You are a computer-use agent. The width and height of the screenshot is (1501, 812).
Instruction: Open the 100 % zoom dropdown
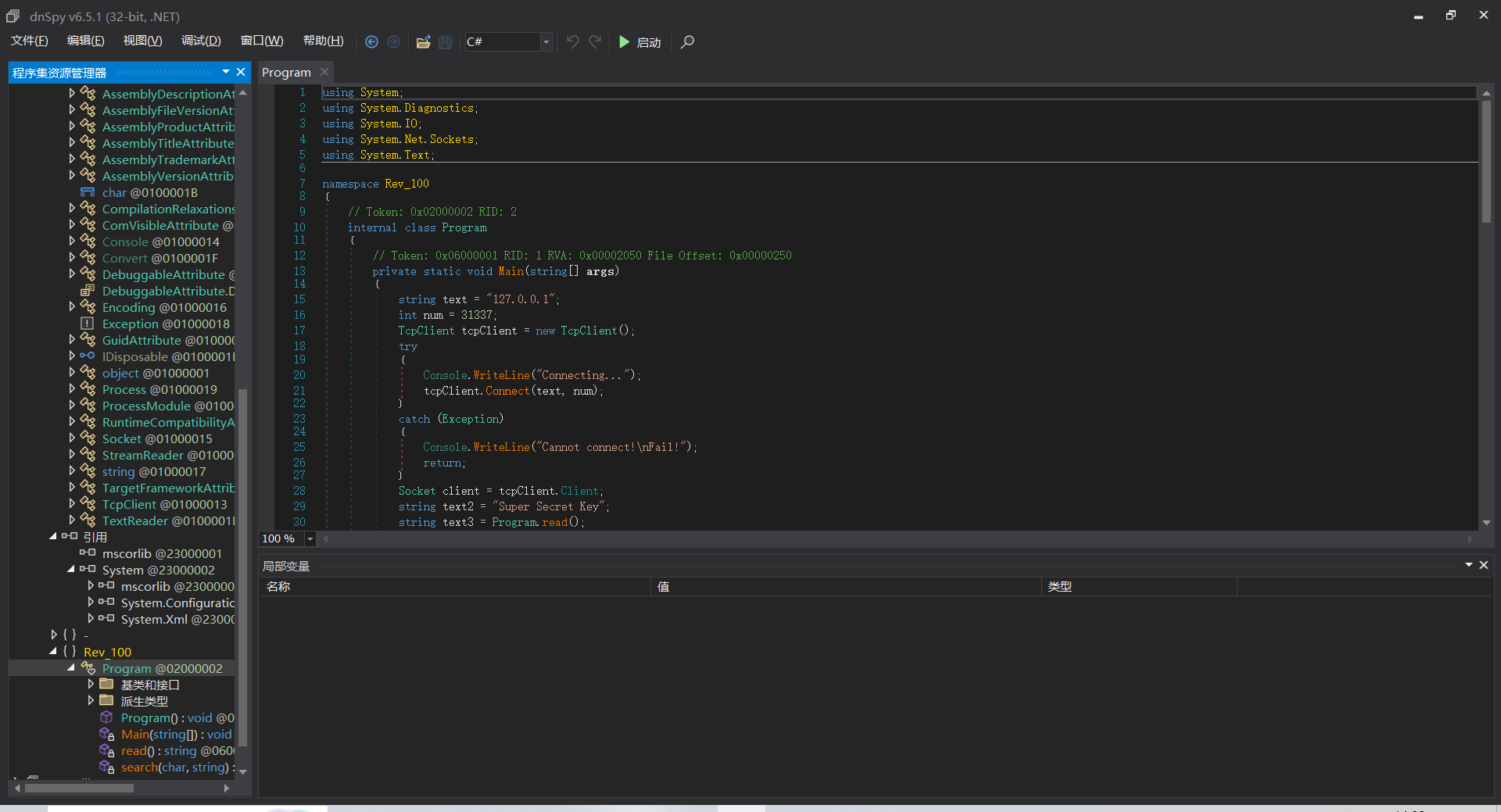[310, 538]
